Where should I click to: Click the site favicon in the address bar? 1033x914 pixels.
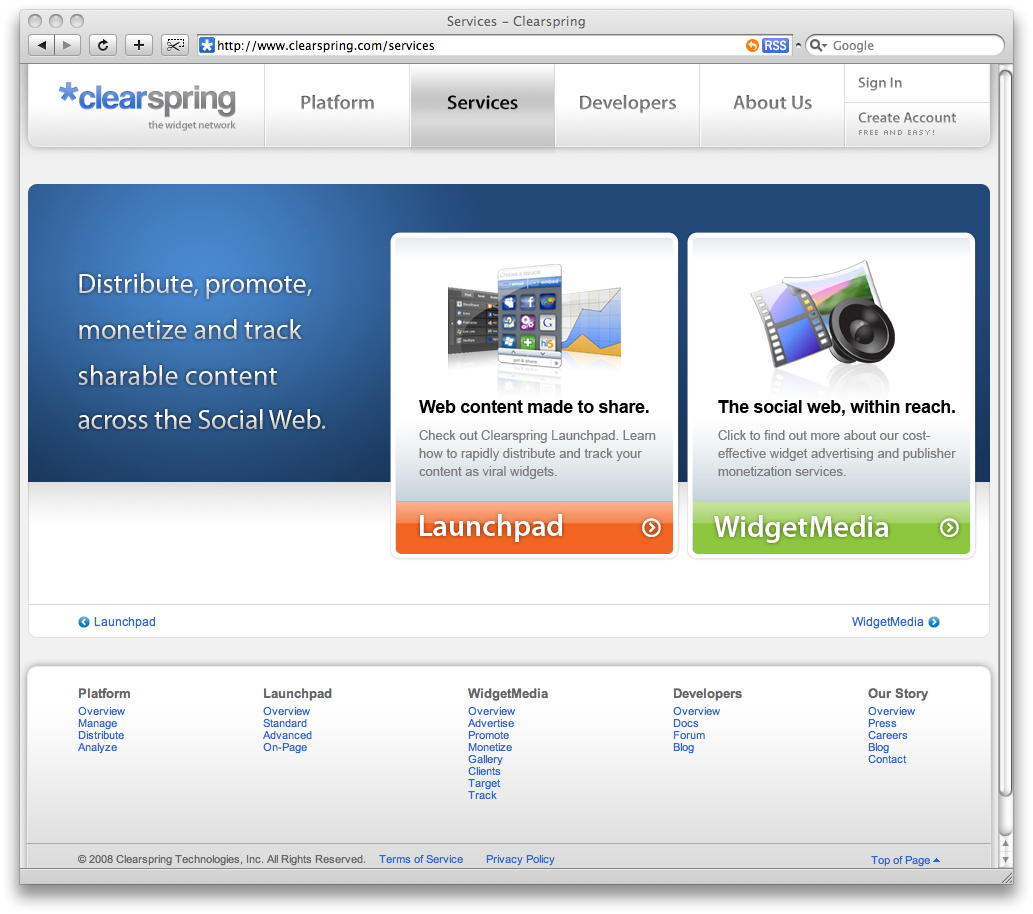207,45
